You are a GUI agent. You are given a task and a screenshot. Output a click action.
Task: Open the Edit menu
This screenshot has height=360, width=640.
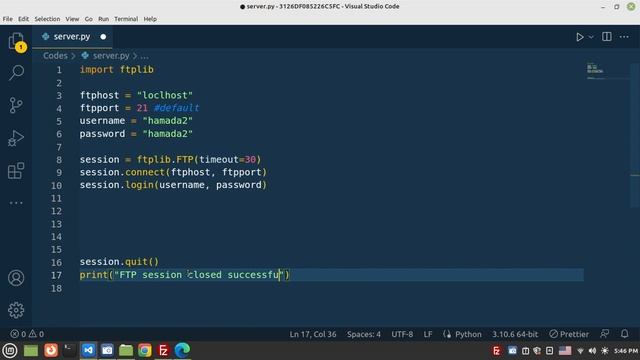tap(23, 19)
